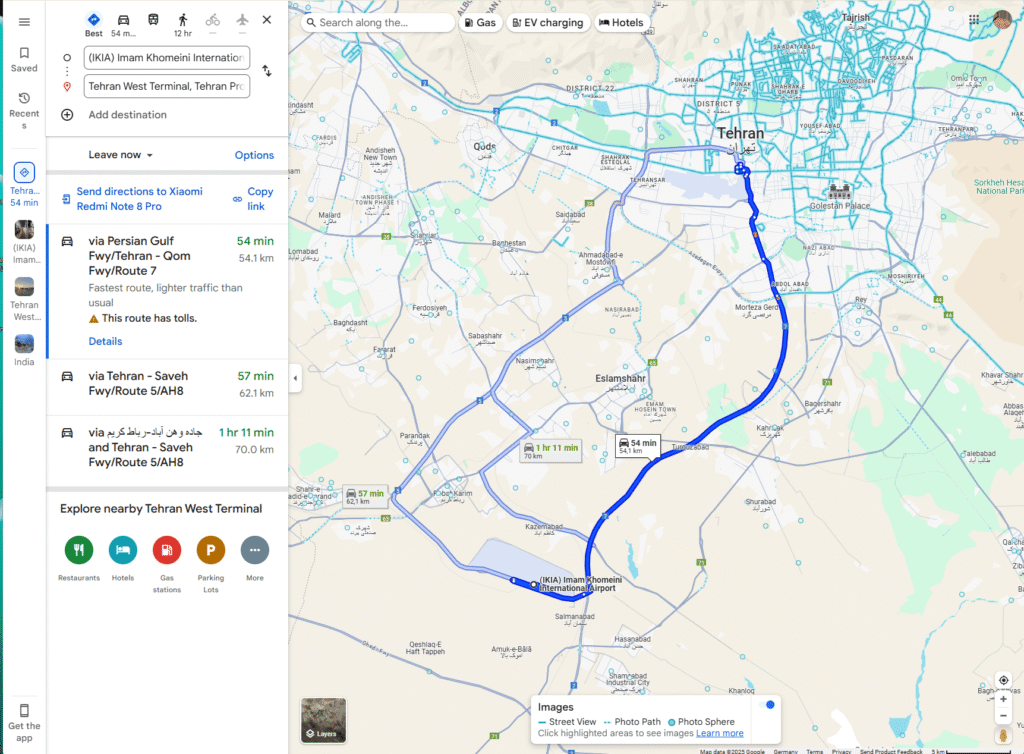This screenshot has height=754, width=1024.
Task: Click IKIA Imam Khomeini Airport map label
Action: [581, 584]
